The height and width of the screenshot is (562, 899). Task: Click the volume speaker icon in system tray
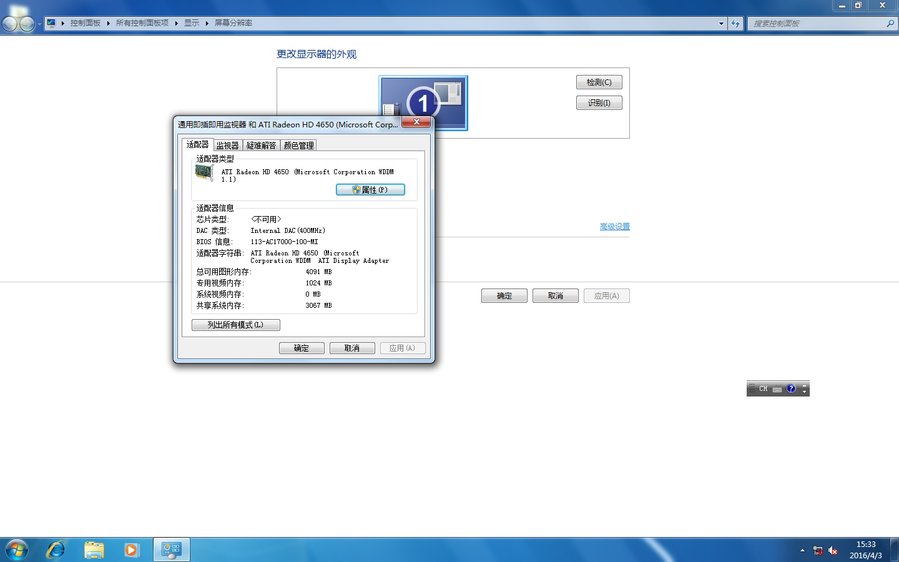pos(832,550)
